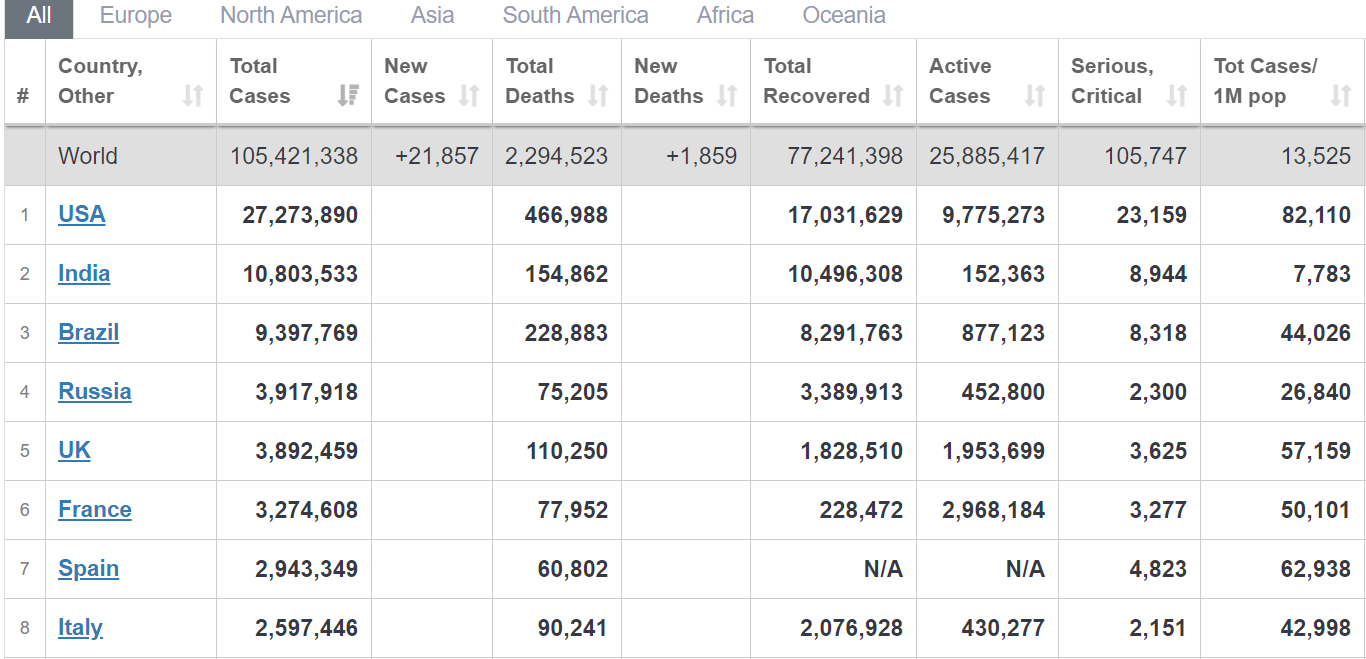Switch to the Europe tab
The width and height of the screenshot is (1366, 659).
click(136, 16)
